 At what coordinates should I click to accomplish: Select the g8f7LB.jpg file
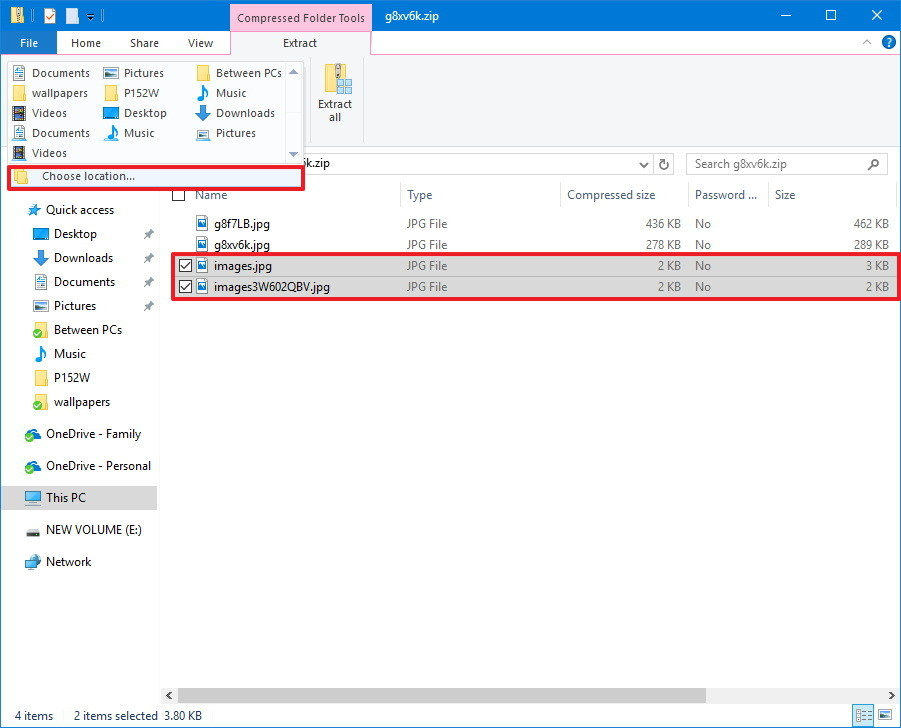(x=241, y=224)
